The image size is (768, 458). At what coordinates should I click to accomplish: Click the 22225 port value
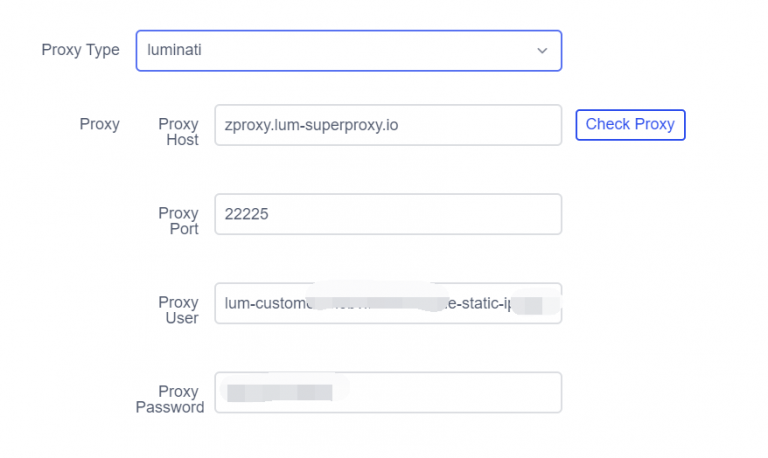pos(246,214)
